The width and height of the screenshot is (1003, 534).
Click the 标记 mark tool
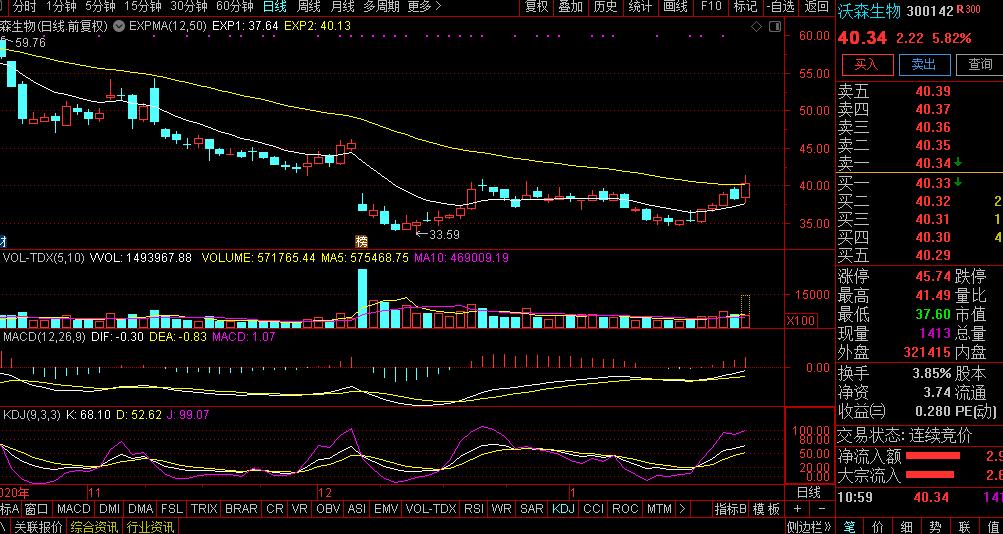pos(745,7)
